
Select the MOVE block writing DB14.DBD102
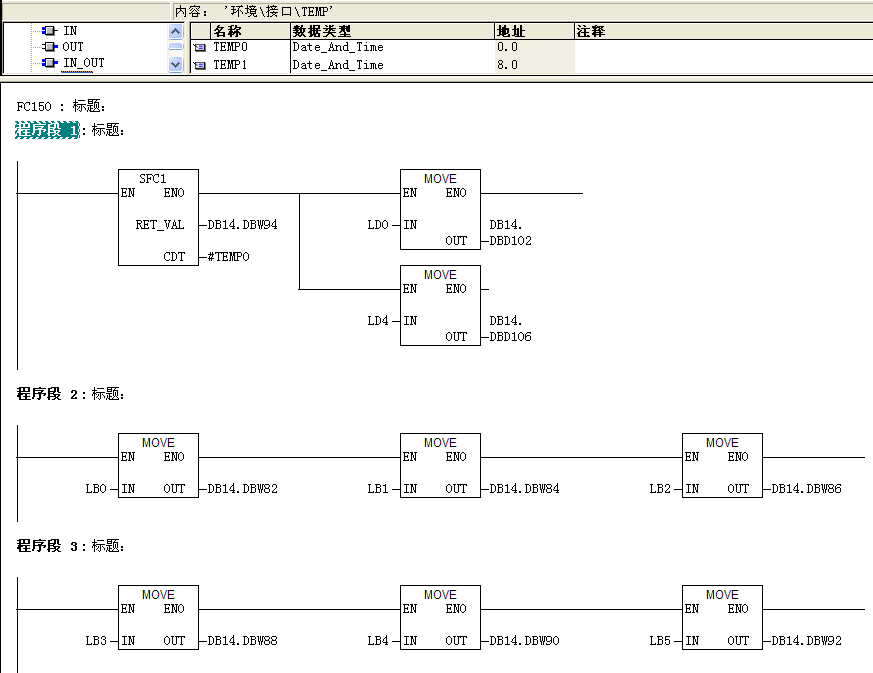pos(441,210)
